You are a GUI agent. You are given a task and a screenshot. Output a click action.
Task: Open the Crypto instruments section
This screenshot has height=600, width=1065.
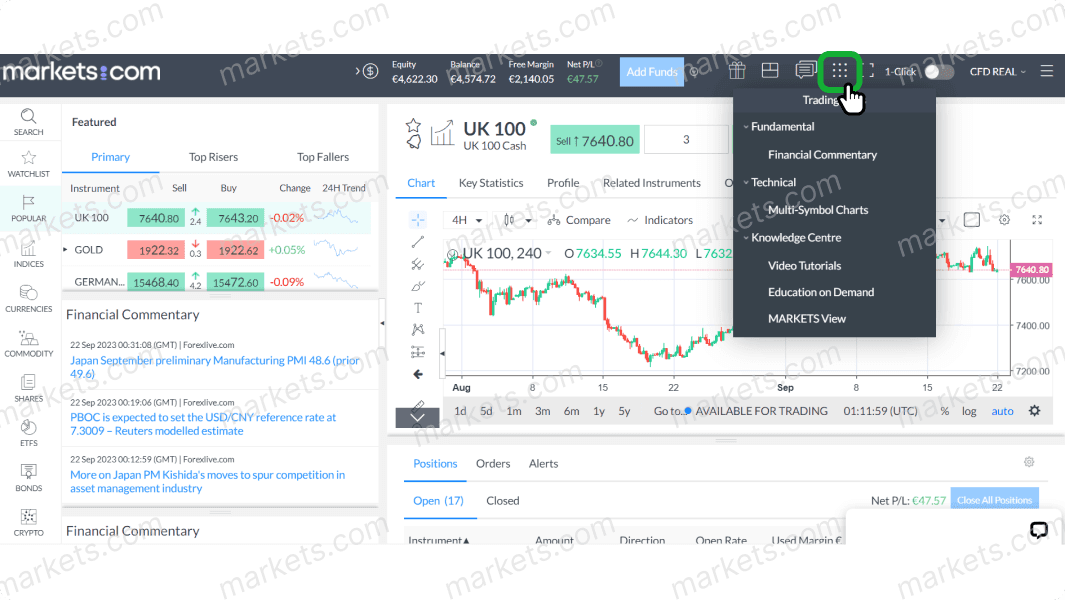click(29, 521)
